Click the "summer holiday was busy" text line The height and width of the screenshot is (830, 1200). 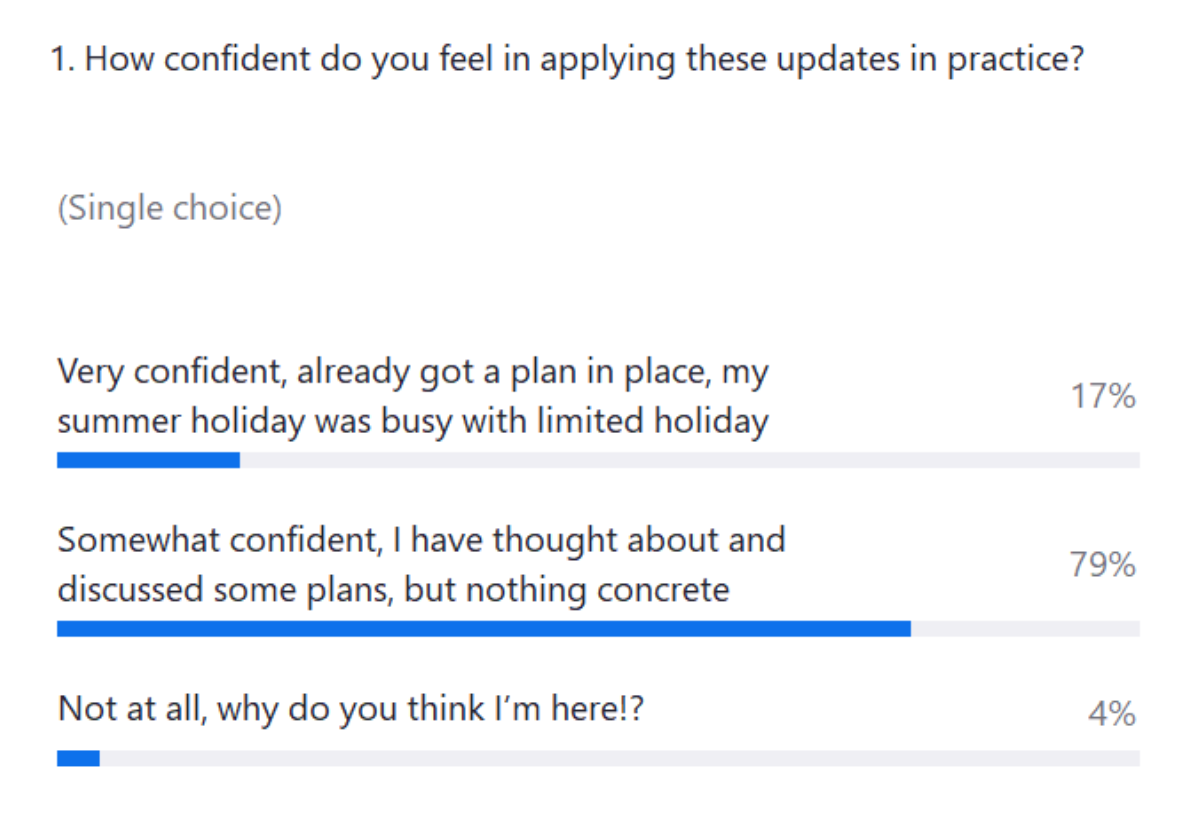[413, 421]
